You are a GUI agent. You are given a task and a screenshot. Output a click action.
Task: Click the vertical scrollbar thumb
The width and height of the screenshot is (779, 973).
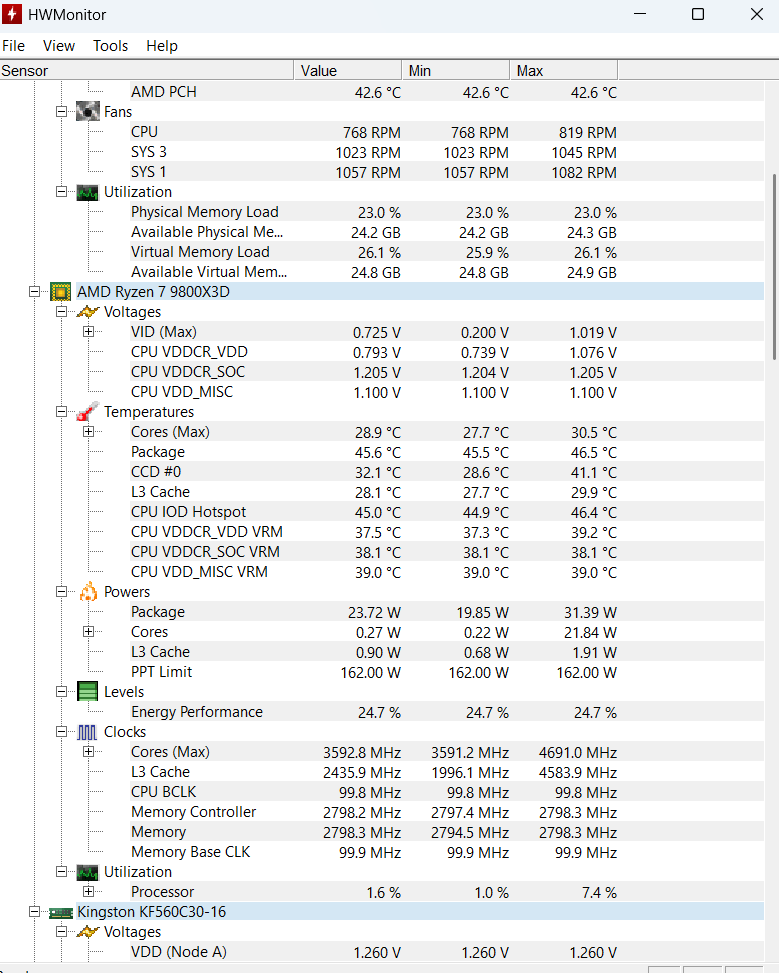pyautogui.click(x=773, y=265)
